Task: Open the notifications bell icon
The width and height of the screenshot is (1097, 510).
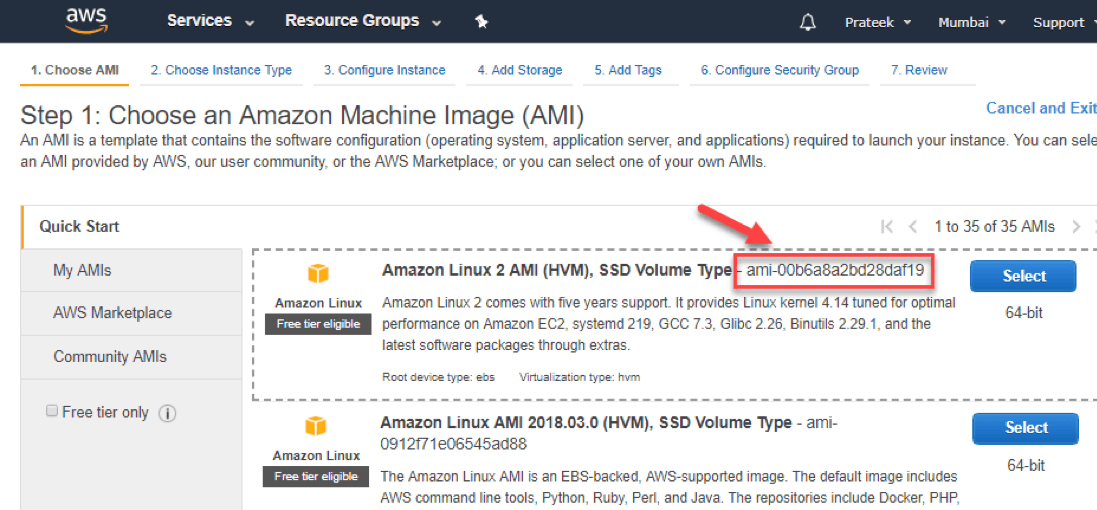Action: tap(808, 22)
